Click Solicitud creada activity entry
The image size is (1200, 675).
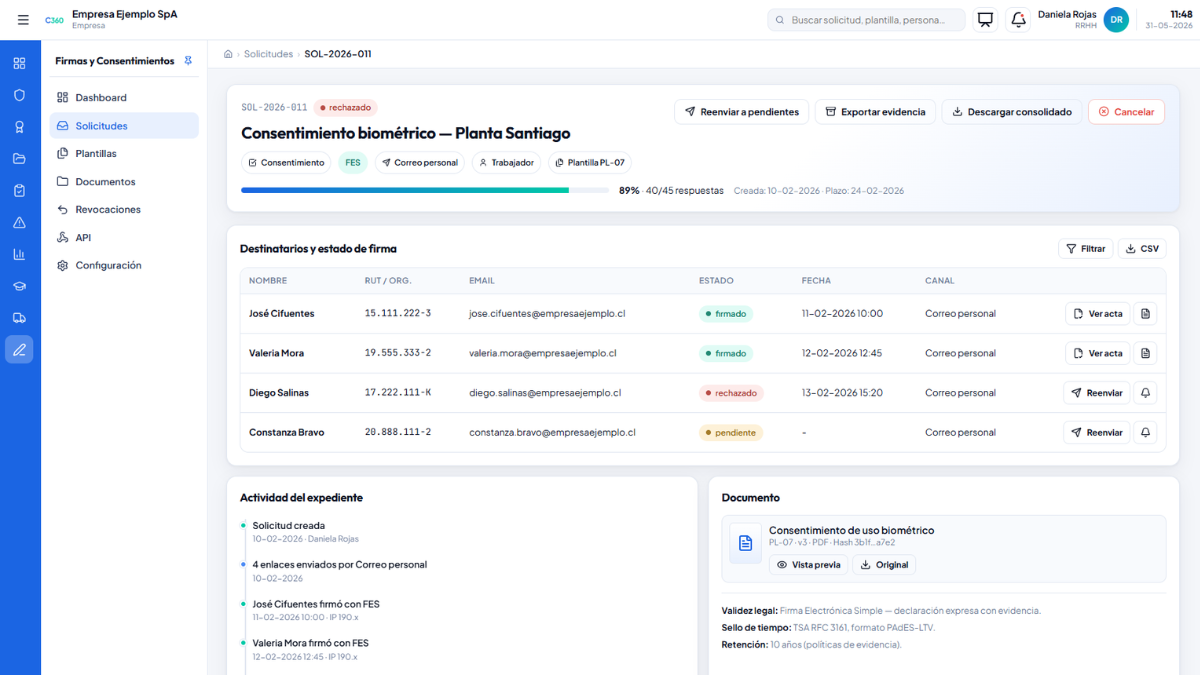click(289, 526)
